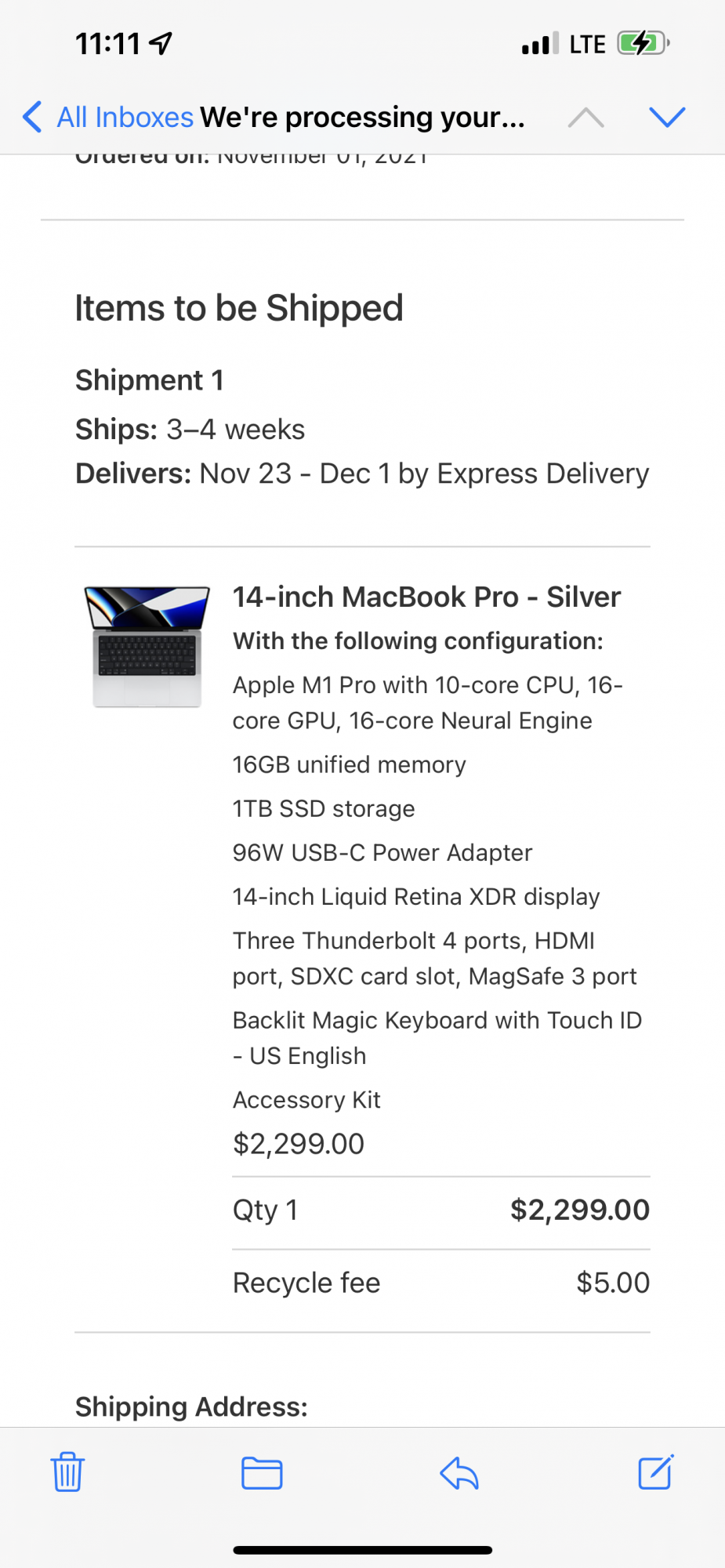This screenshot has width=725, height=1568.
Task: Delete this email using the trash icon
Action: click(x=67, y=1472)
